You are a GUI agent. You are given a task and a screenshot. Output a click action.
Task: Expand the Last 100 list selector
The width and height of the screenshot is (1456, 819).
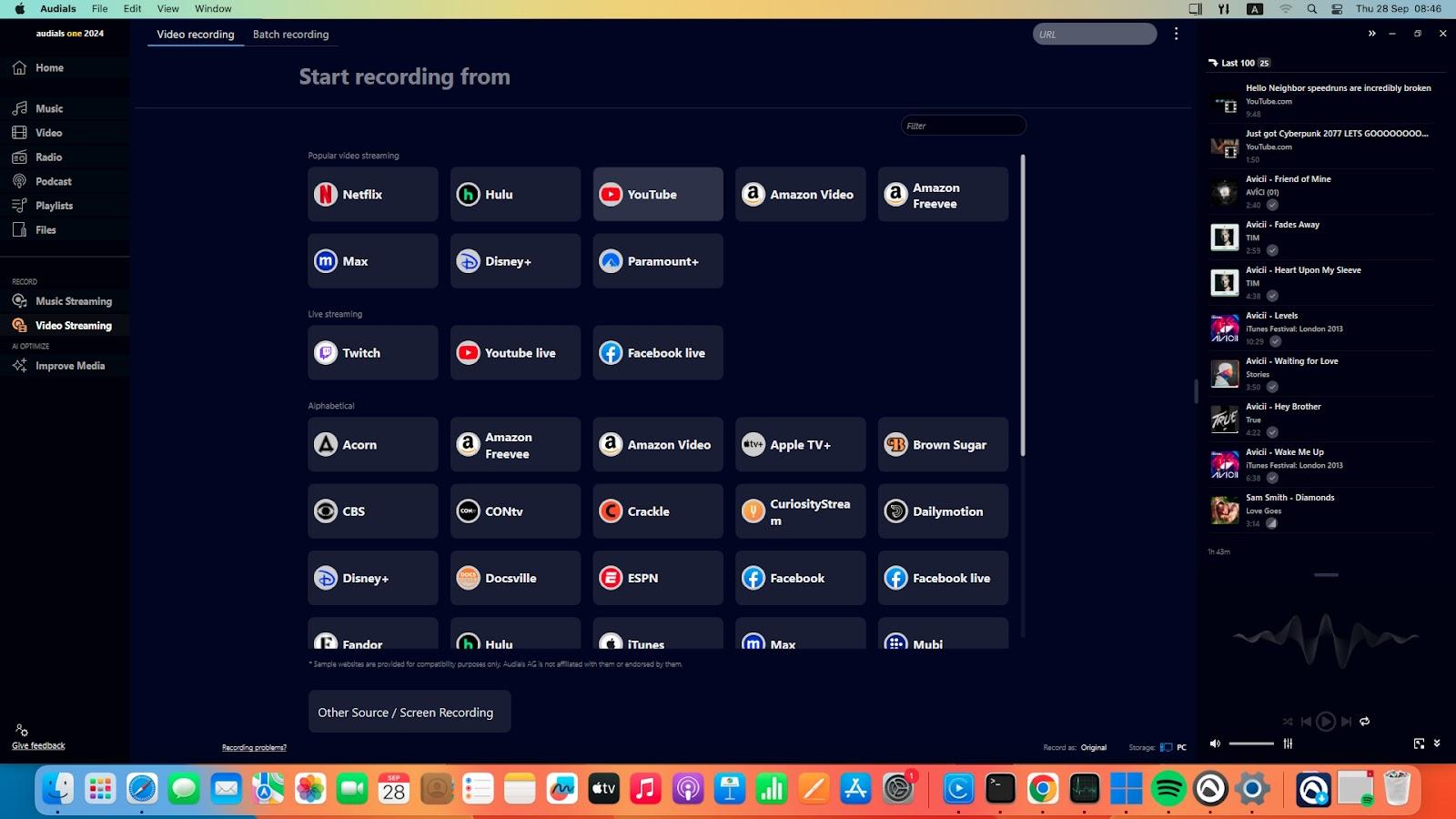tap(1239, 63)
